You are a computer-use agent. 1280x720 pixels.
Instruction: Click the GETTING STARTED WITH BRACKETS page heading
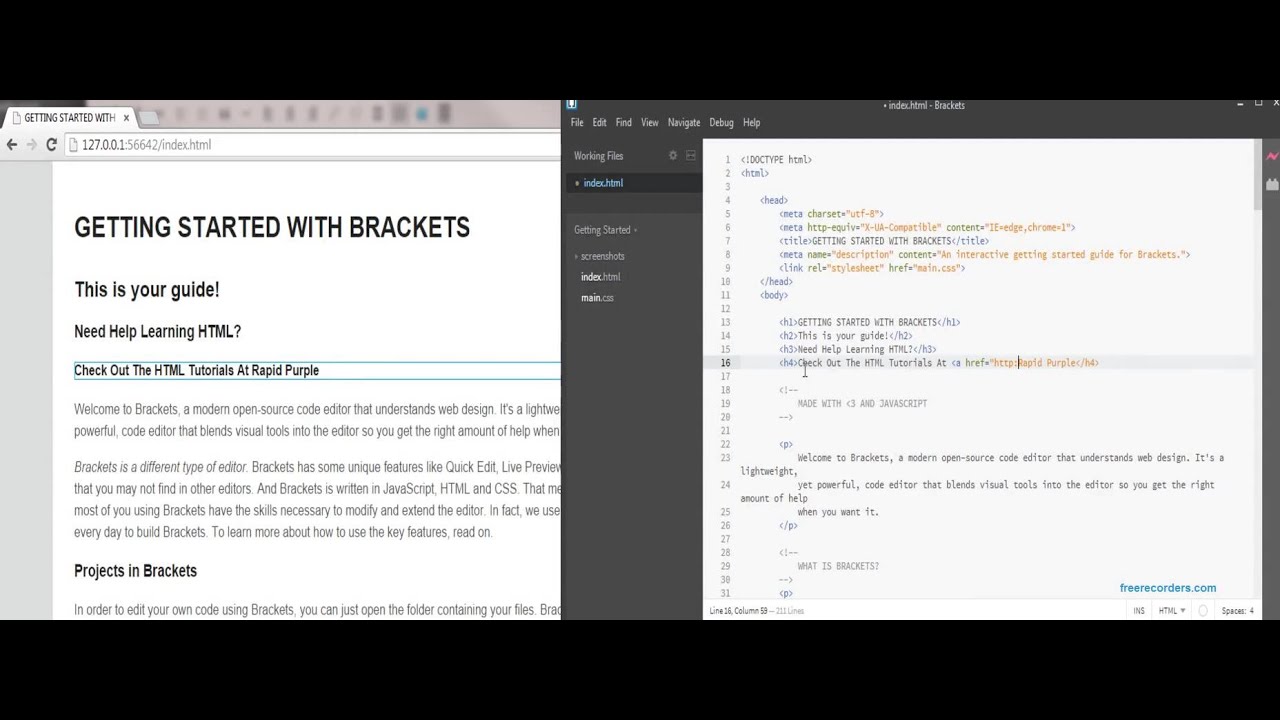click(x=272, y=228)
